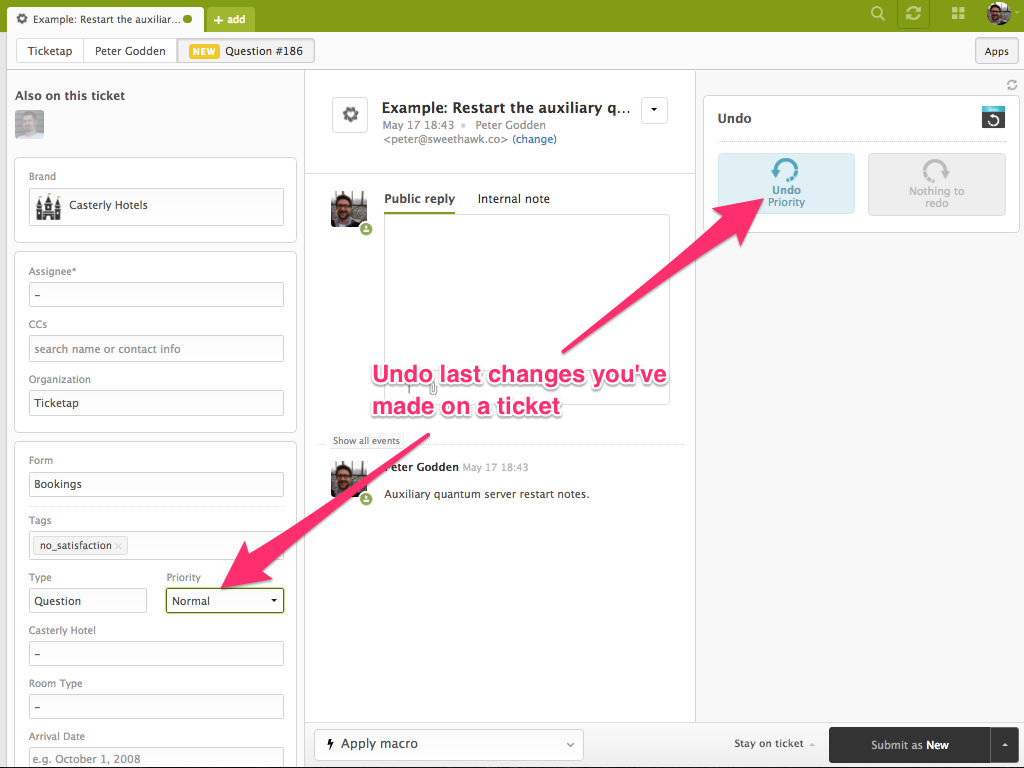Expand Submit as options arrow
1024x768 pixels.
[1004, 744]
